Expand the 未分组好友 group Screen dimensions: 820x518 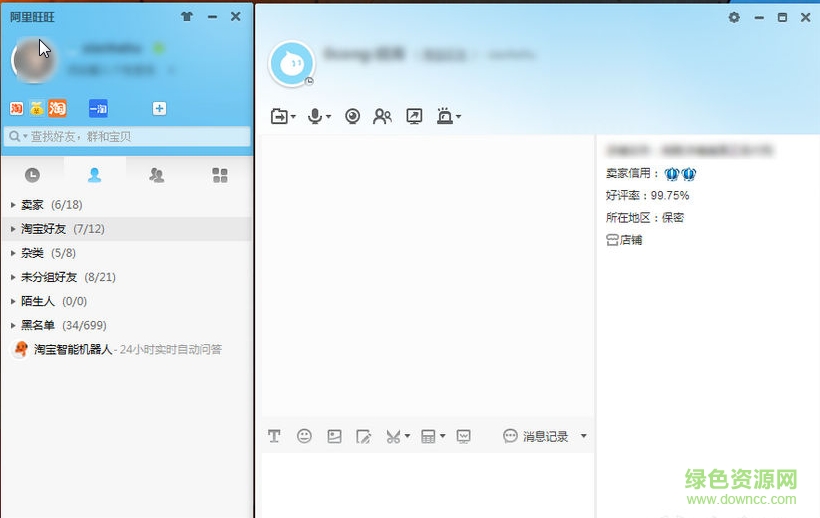pyautogui.click(x=48, y=277)
